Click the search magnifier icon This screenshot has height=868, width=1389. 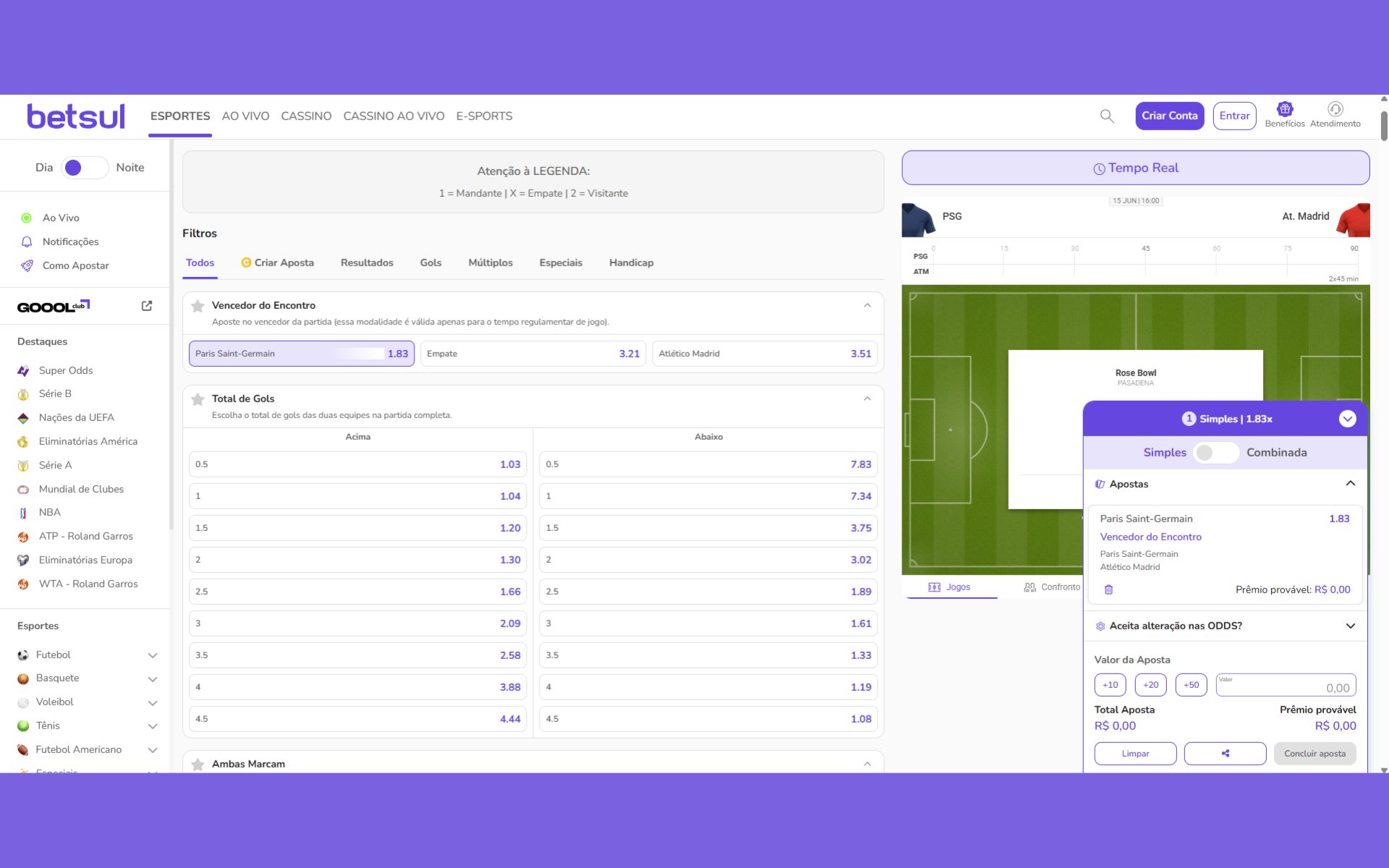1107,116
